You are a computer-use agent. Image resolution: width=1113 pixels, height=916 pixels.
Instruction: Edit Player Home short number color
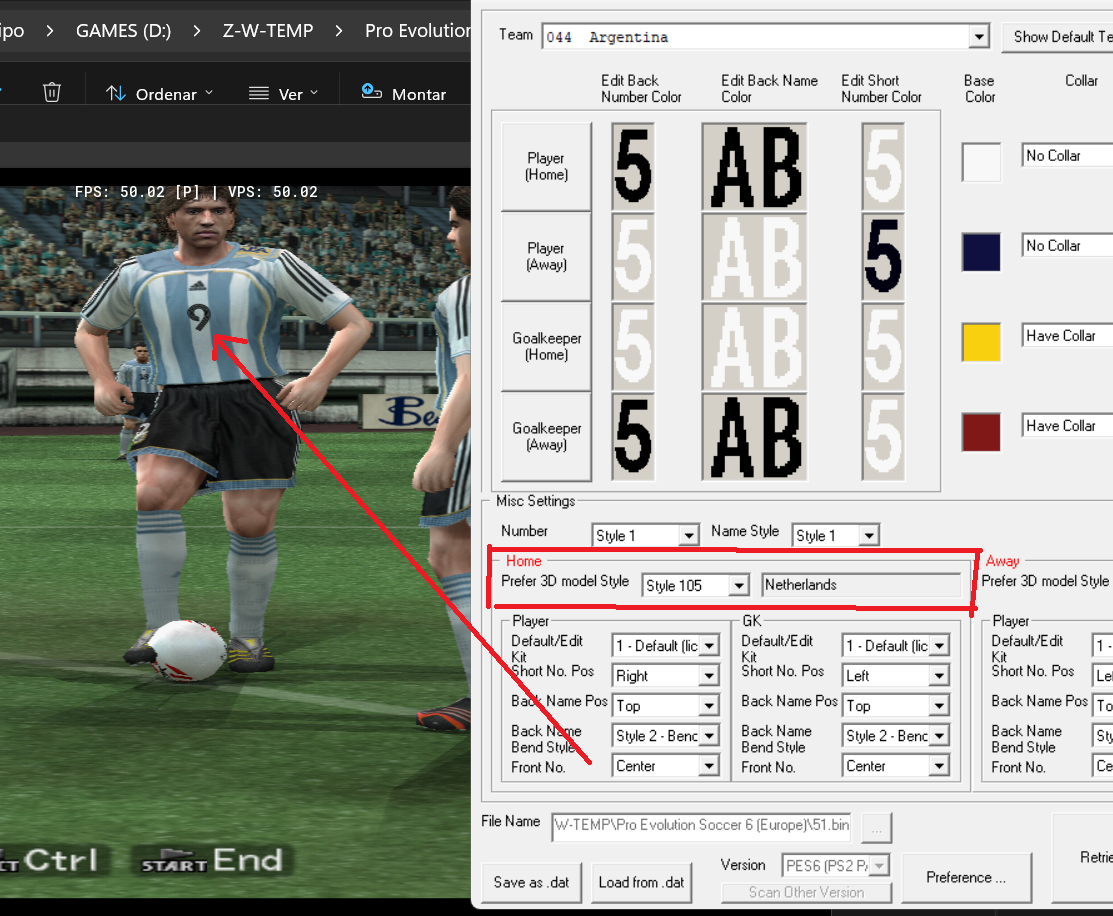(883, 167)
